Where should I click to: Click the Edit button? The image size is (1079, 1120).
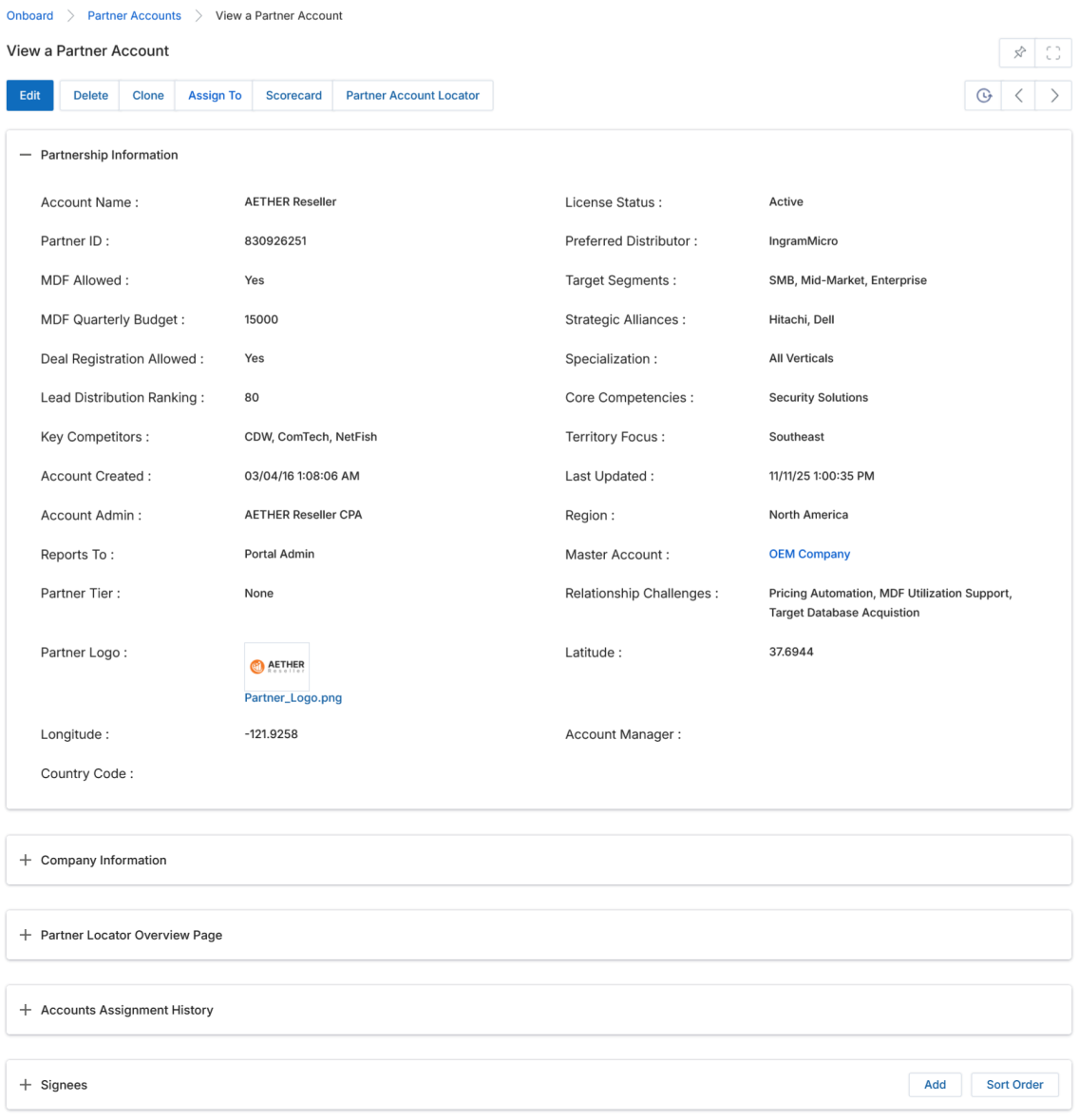tap(30, 96)
